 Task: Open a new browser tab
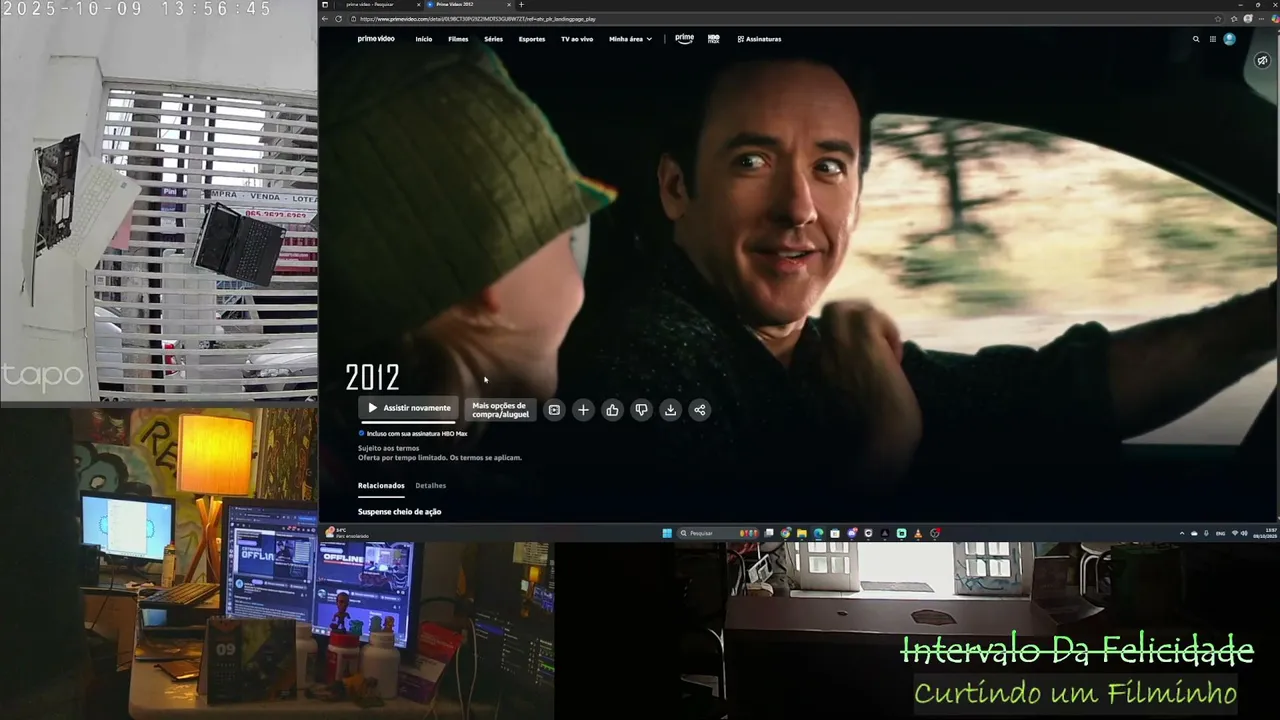(521, 5)
